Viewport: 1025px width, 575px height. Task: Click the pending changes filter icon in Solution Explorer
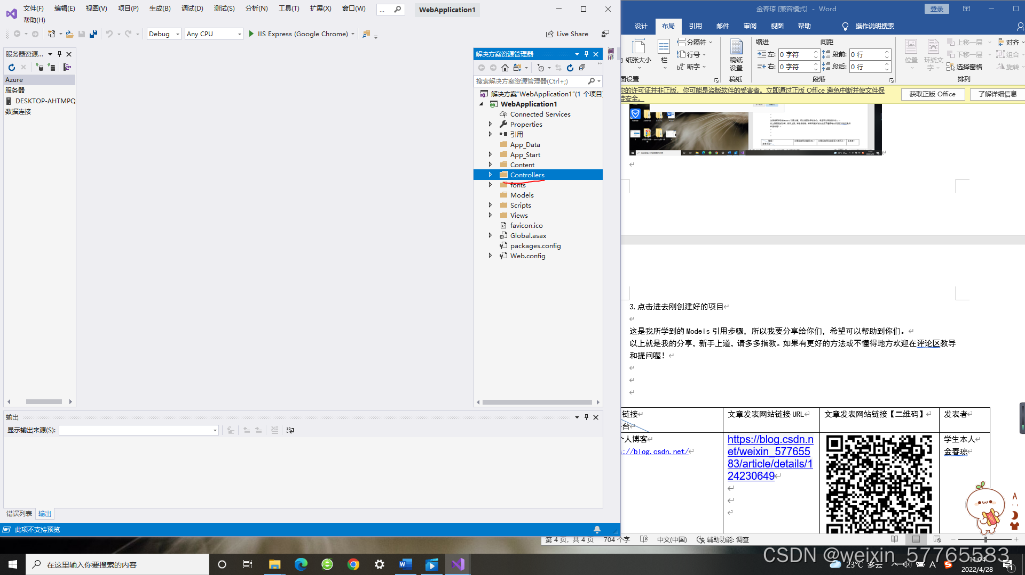tap(541, 67)
